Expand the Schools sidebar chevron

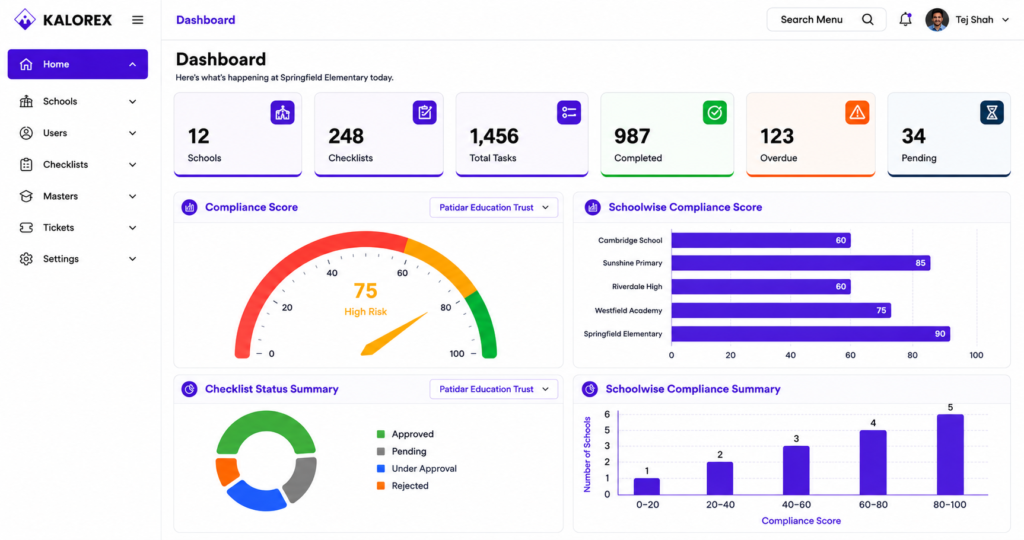133,102
